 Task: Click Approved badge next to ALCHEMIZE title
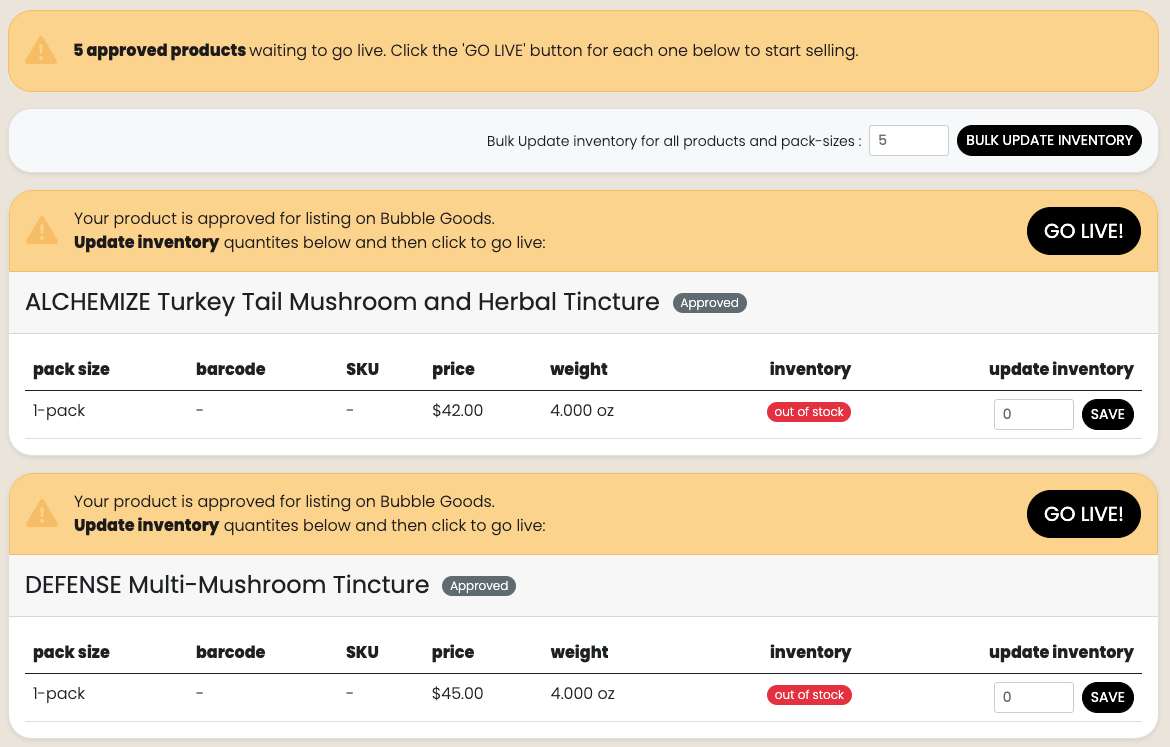[710, 303]
